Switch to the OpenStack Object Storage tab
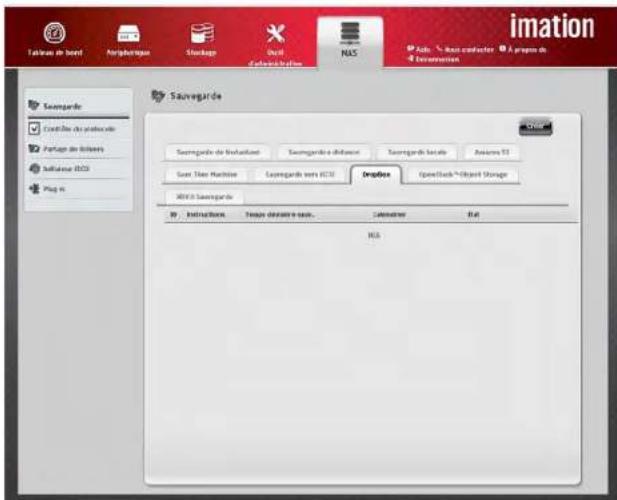 pyautogui.click(x=463, y=174)
